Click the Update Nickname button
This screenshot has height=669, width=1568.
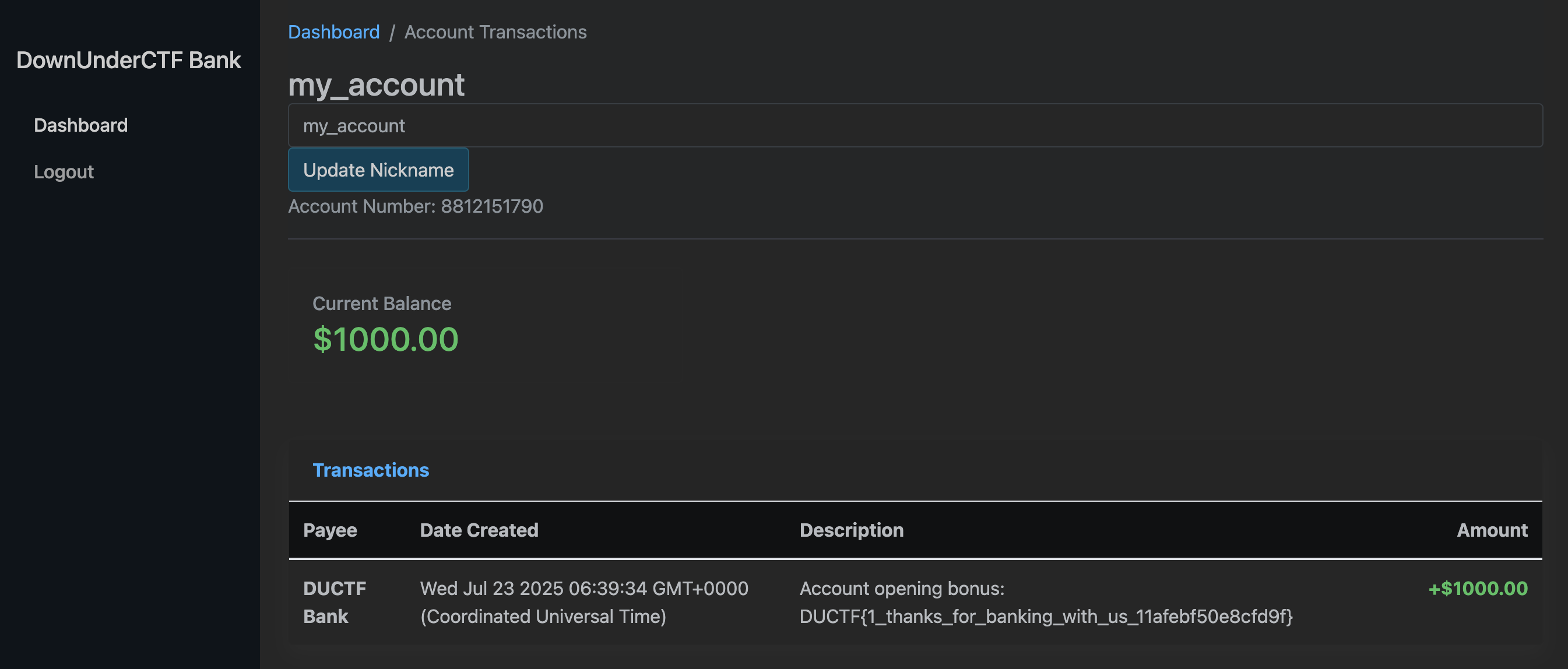pos(379,170)
